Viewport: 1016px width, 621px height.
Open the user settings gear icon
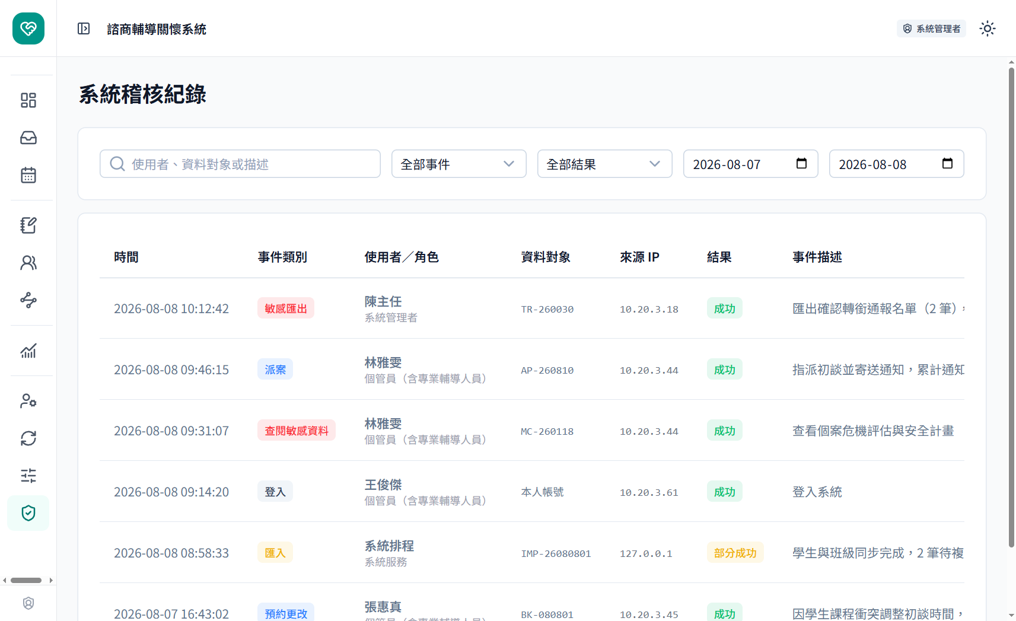[x=29, y=401]
